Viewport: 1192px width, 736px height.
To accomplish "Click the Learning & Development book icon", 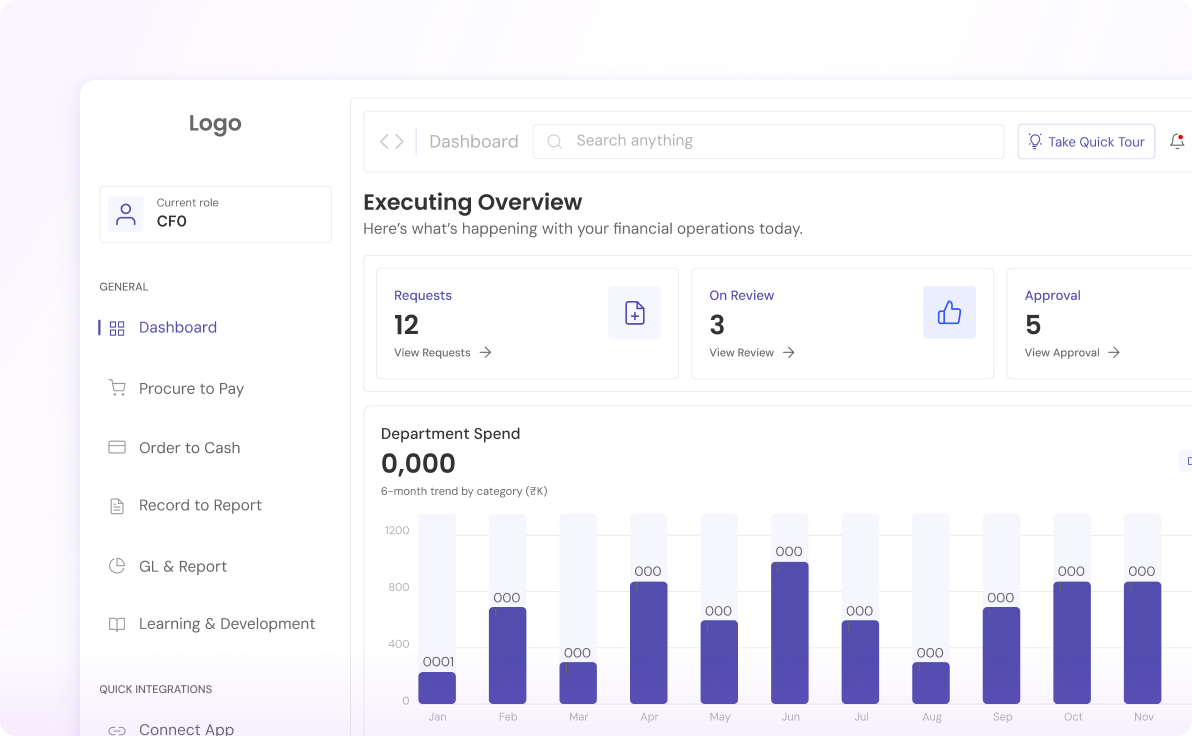I will (x=117, y=624).
